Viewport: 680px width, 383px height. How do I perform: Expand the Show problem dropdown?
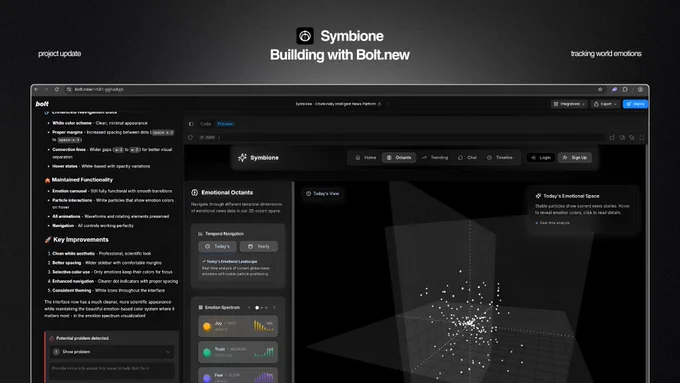(x=112, y=352)
